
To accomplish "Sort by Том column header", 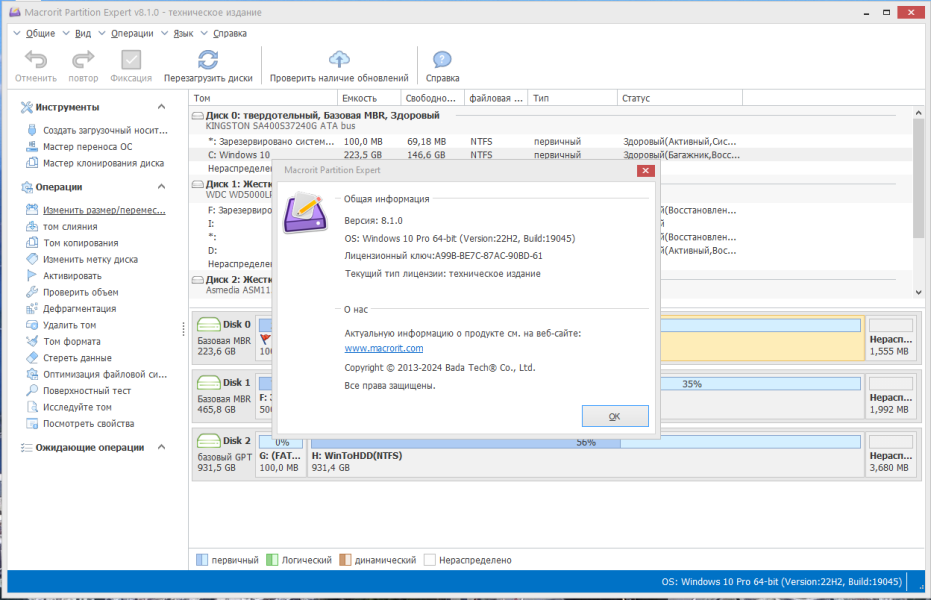I will [264, 98].
